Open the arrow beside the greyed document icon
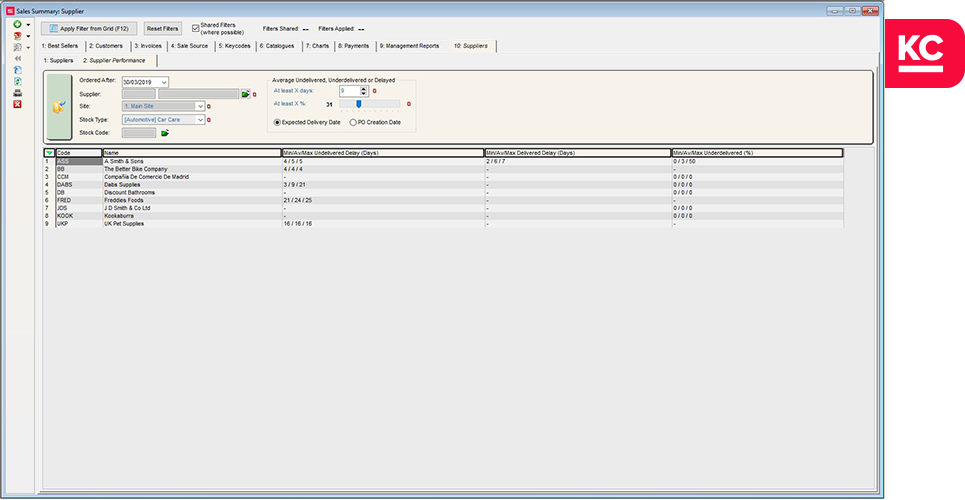The width and height of the screenshot is (965, 500). point(28,48)
